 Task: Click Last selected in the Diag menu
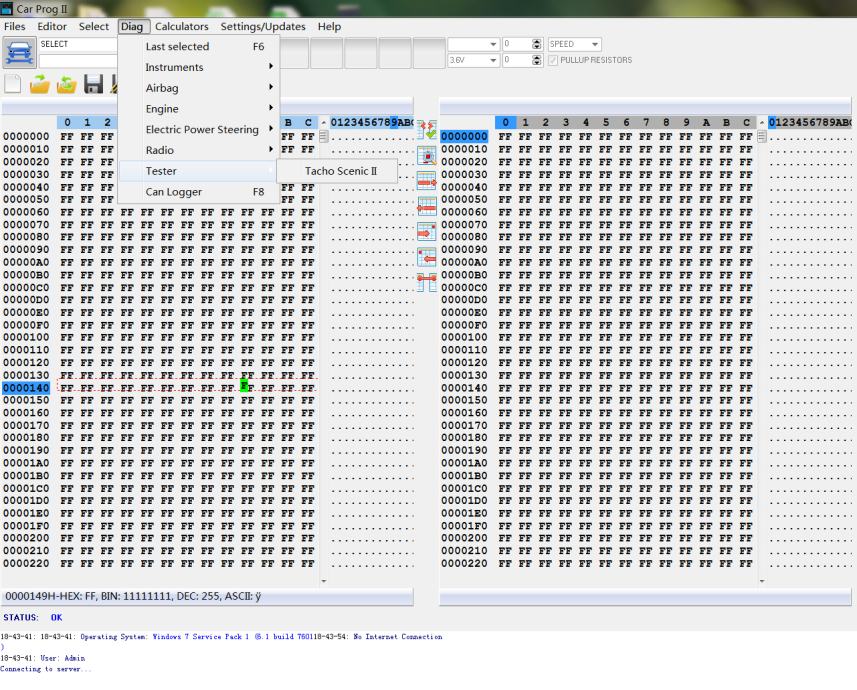click(x=177, y=46)
